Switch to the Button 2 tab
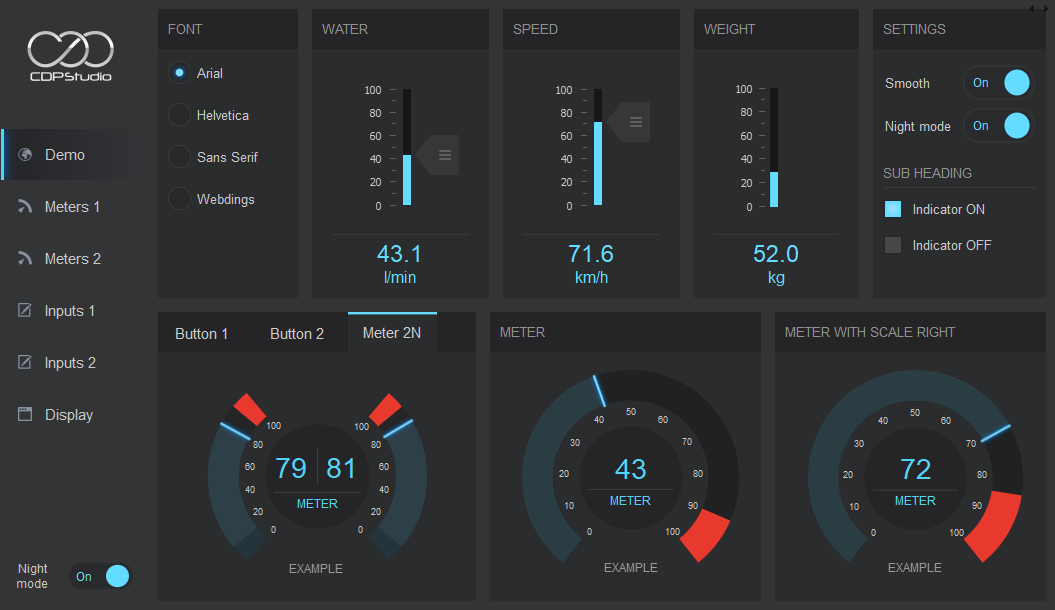Screen dimensions: 1055x610 click(297, 334)
